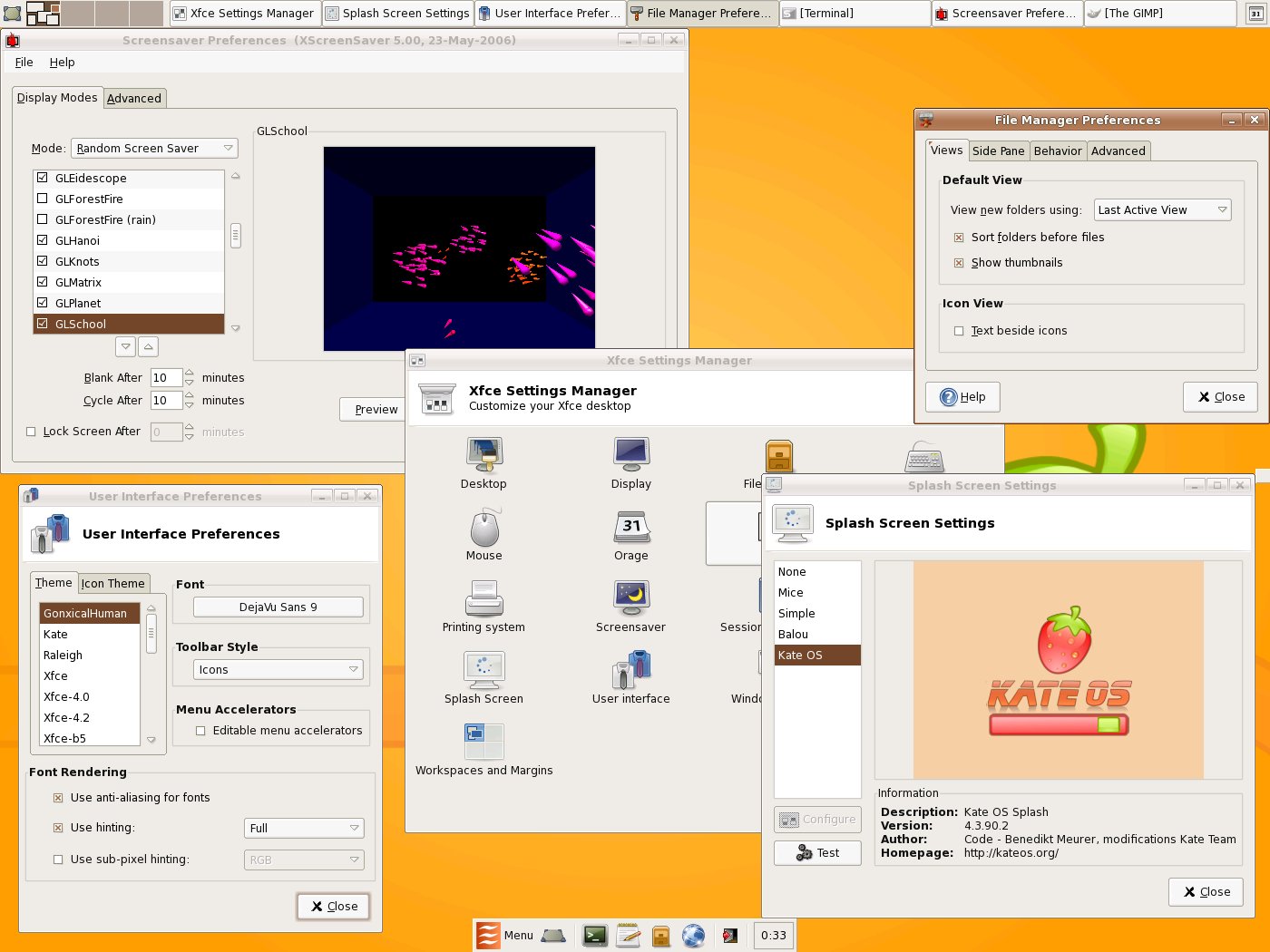Click the workspace pager first workspace
Screen dimensions: 1270x952
tap(43, 13)
